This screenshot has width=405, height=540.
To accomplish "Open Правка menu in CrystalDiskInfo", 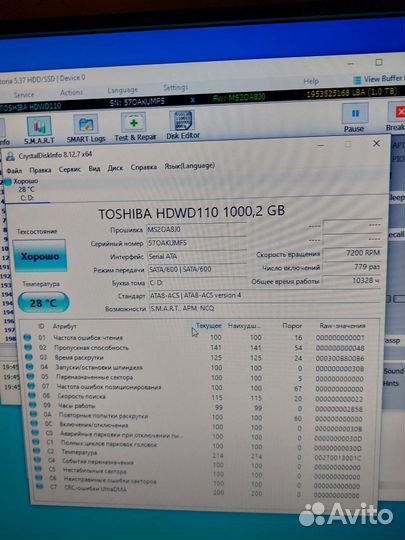I will point(40,170).
